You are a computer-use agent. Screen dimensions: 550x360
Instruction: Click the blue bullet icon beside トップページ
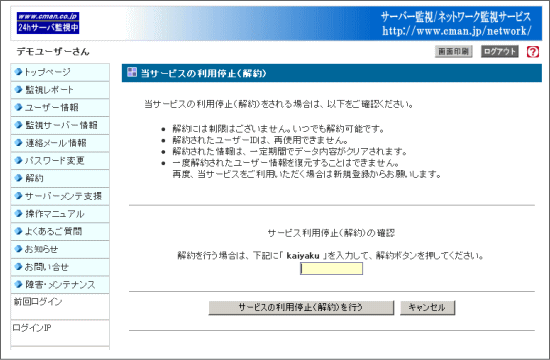(18, 72)
